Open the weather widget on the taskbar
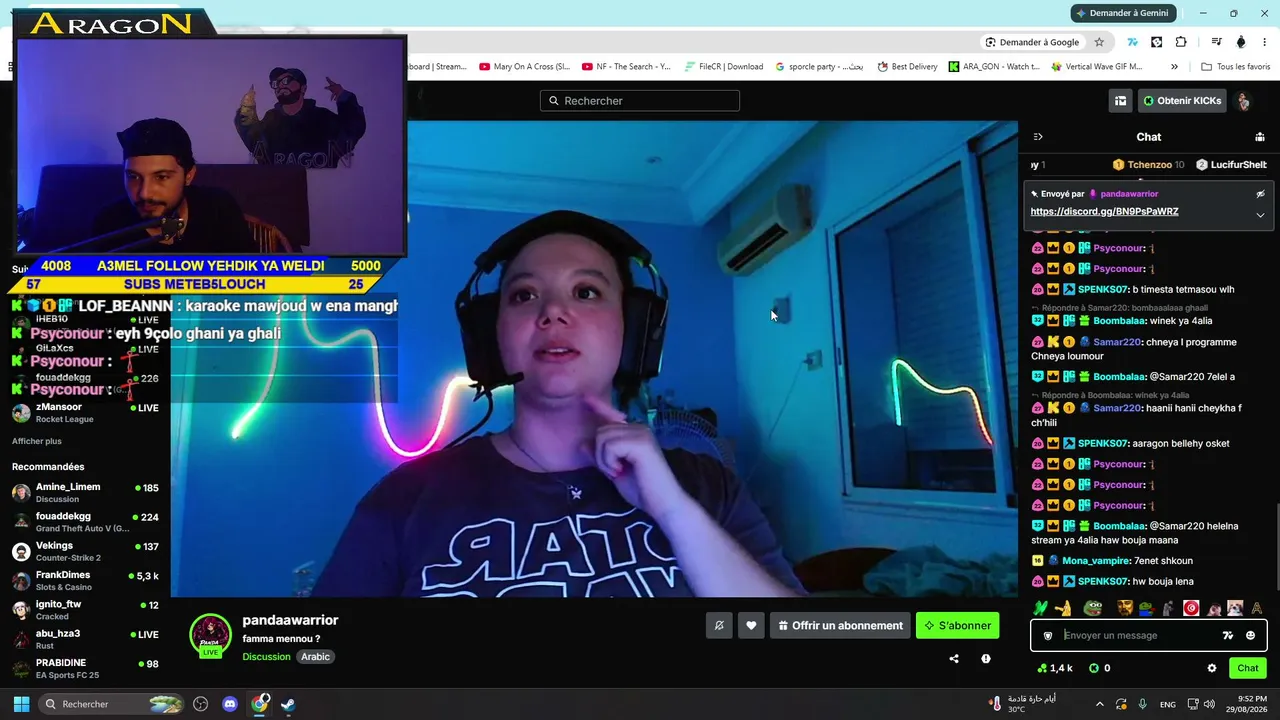This screenshot has height=720, width=1280. pos(1022,704)
